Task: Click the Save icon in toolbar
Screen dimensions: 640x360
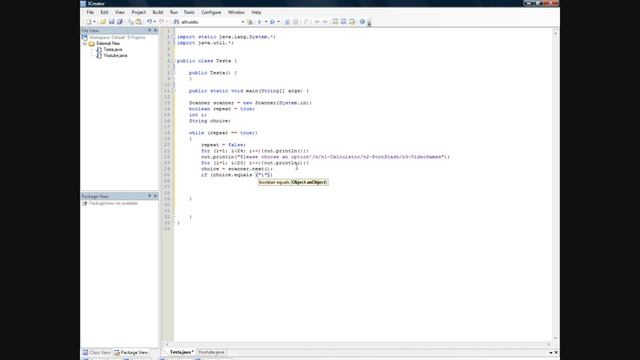Action: 111,22
